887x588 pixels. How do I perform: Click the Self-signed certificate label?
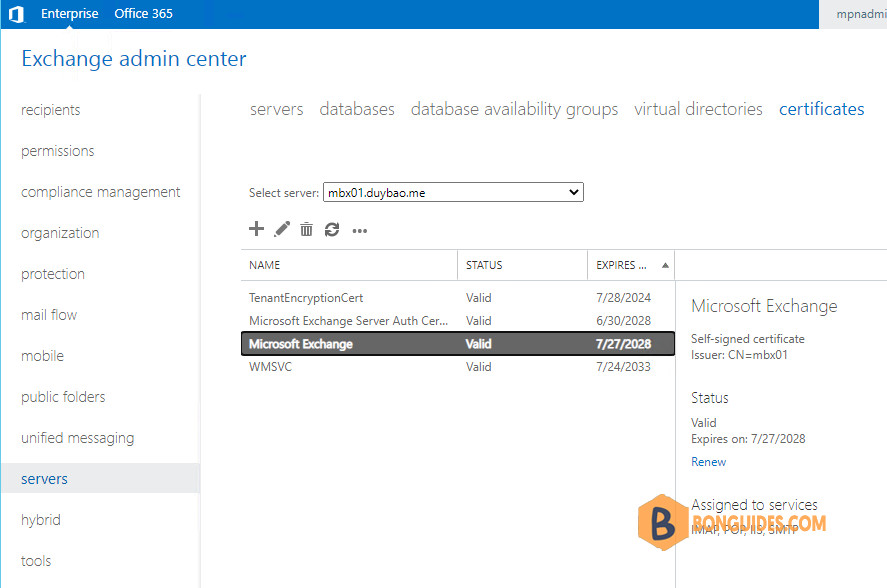[x=748, y=339]
